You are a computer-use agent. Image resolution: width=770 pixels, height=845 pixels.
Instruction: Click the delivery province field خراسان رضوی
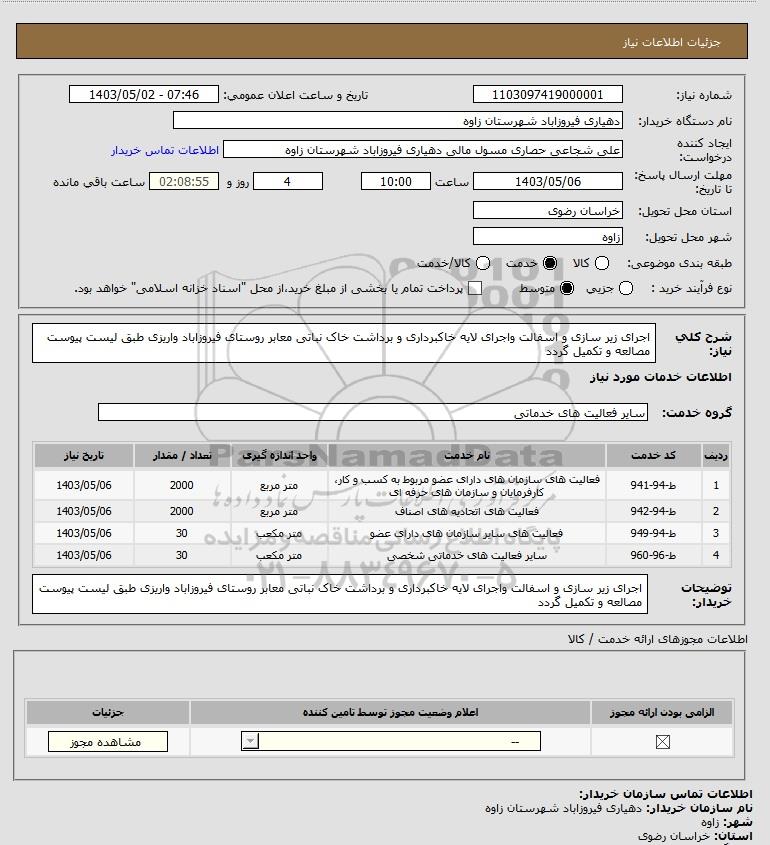(x=547, y=211)
